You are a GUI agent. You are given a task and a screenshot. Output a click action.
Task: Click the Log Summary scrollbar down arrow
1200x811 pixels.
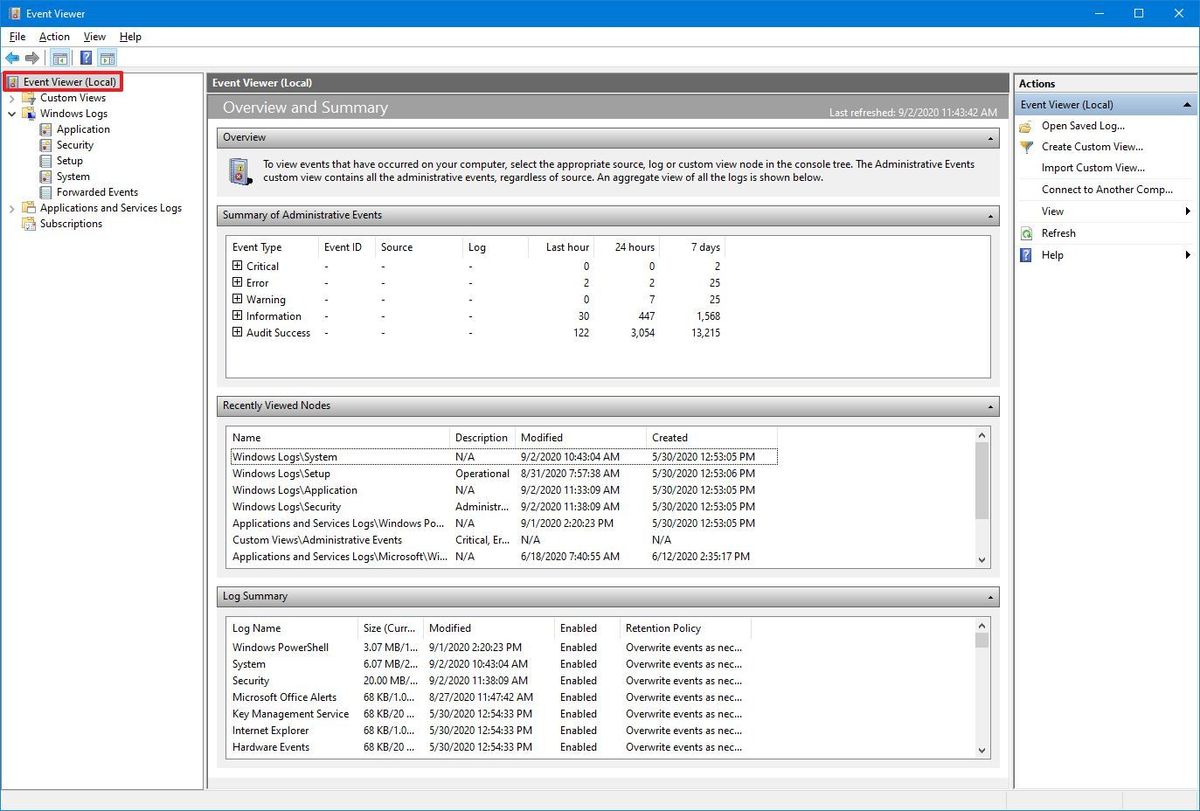[x=981, y=748]
